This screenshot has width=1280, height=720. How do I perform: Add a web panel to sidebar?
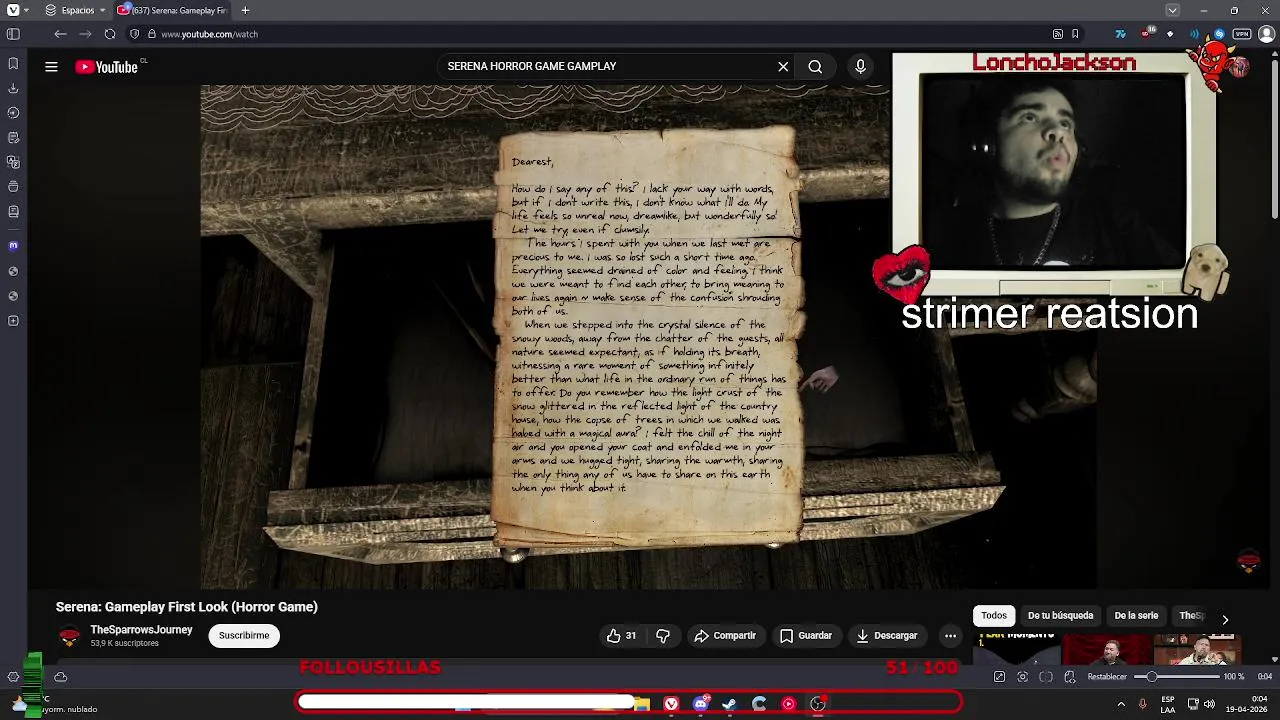tap(13, 321)
